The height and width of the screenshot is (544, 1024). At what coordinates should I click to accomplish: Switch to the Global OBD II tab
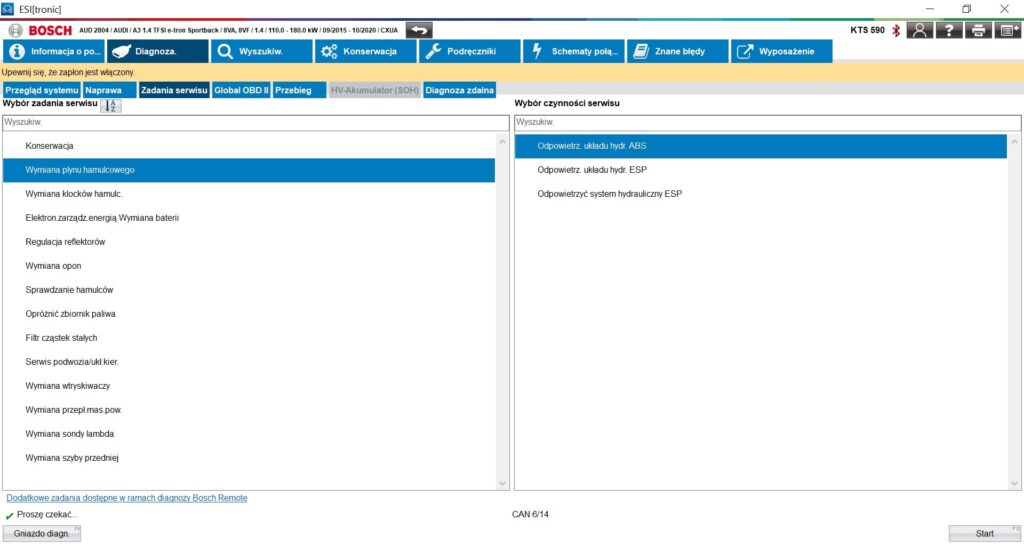click(x=241, y=90)
